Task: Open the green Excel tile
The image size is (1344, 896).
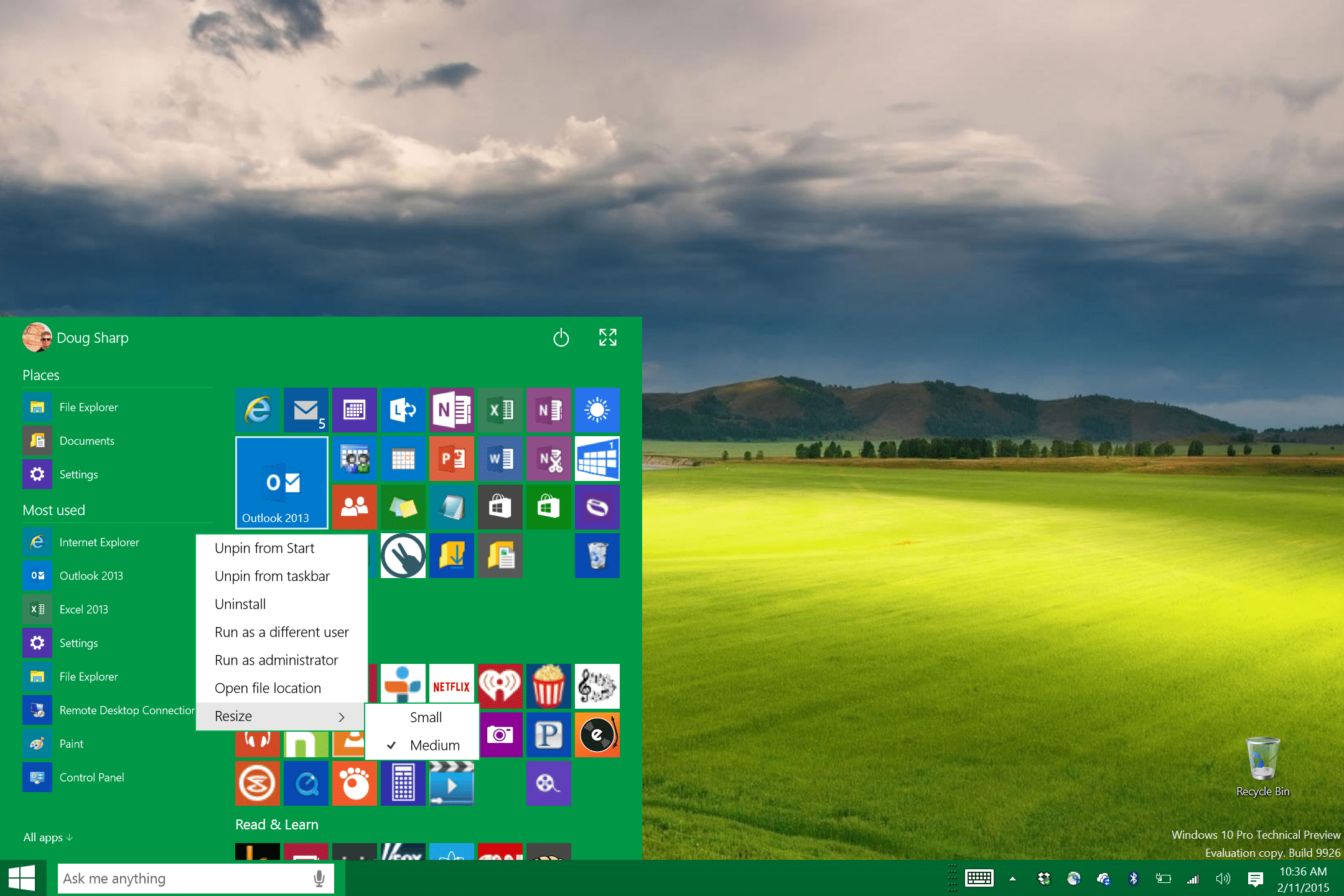Action: click(500, 410)
